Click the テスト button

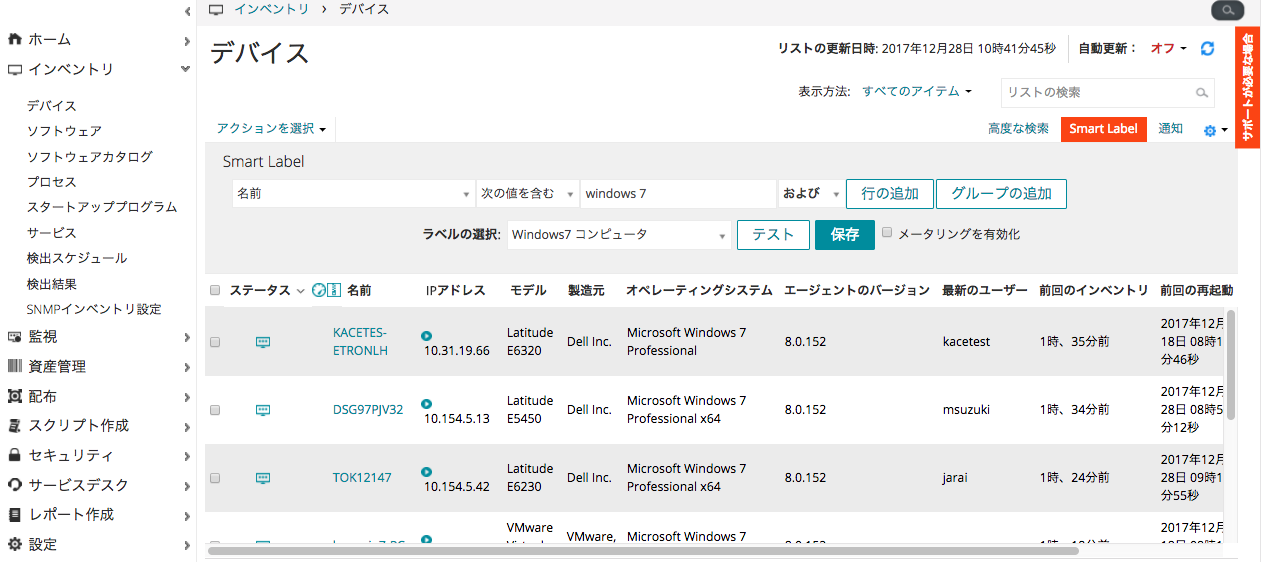[773, 235]
